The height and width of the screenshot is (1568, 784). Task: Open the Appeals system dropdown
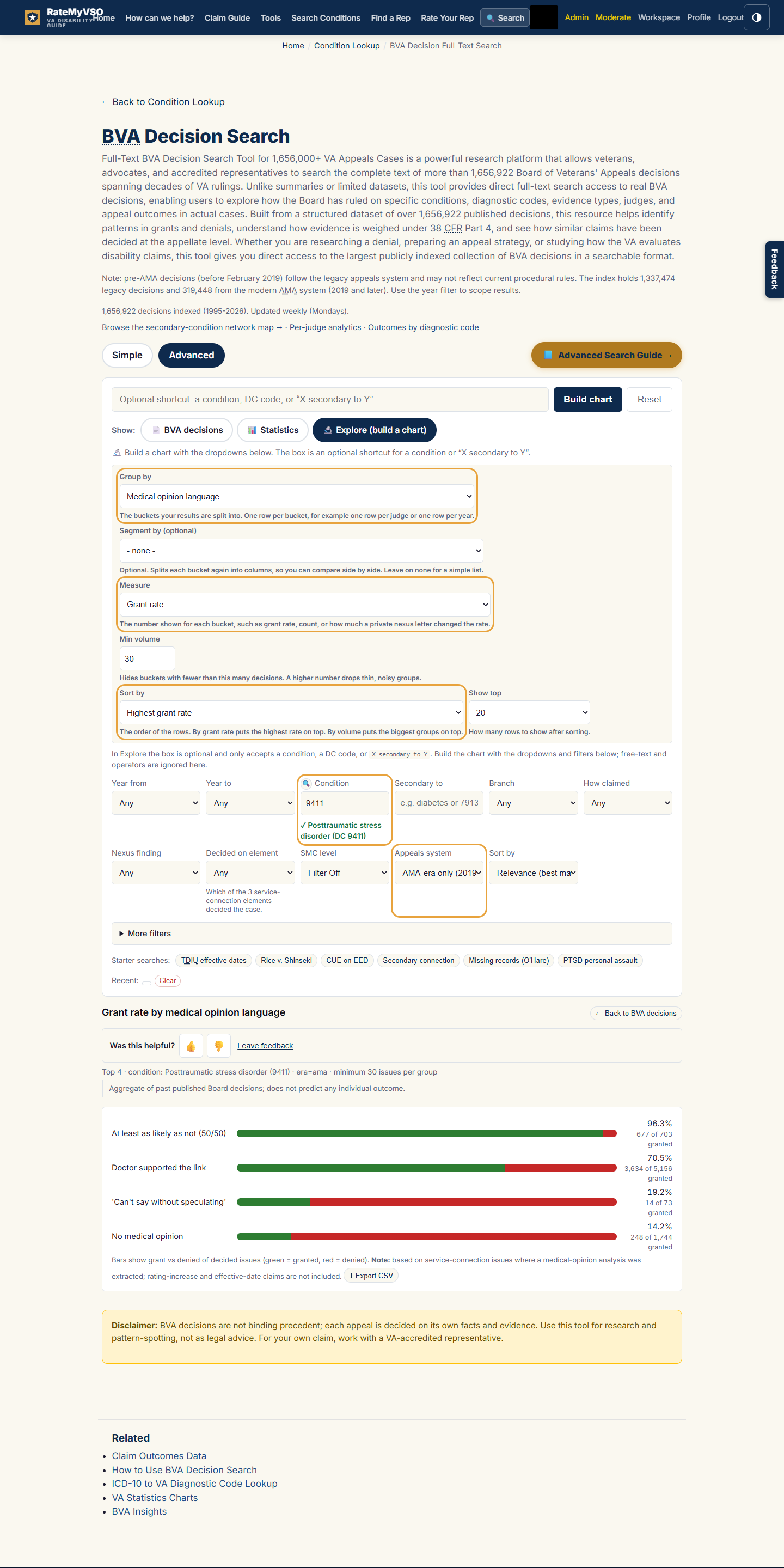tap(439, 873)
